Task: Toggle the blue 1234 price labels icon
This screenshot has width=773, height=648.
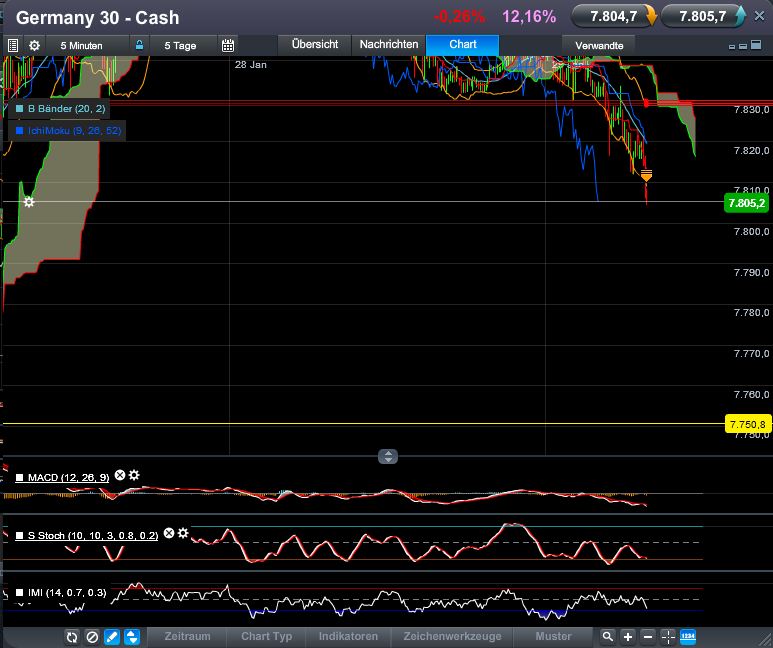Action: coord(688,637)
